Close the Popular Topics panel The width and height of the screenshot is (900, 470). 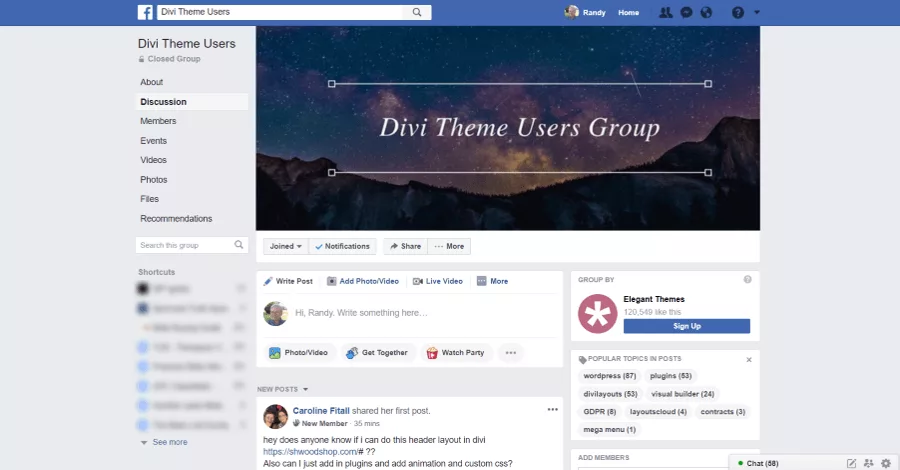[x=748, y=359]
